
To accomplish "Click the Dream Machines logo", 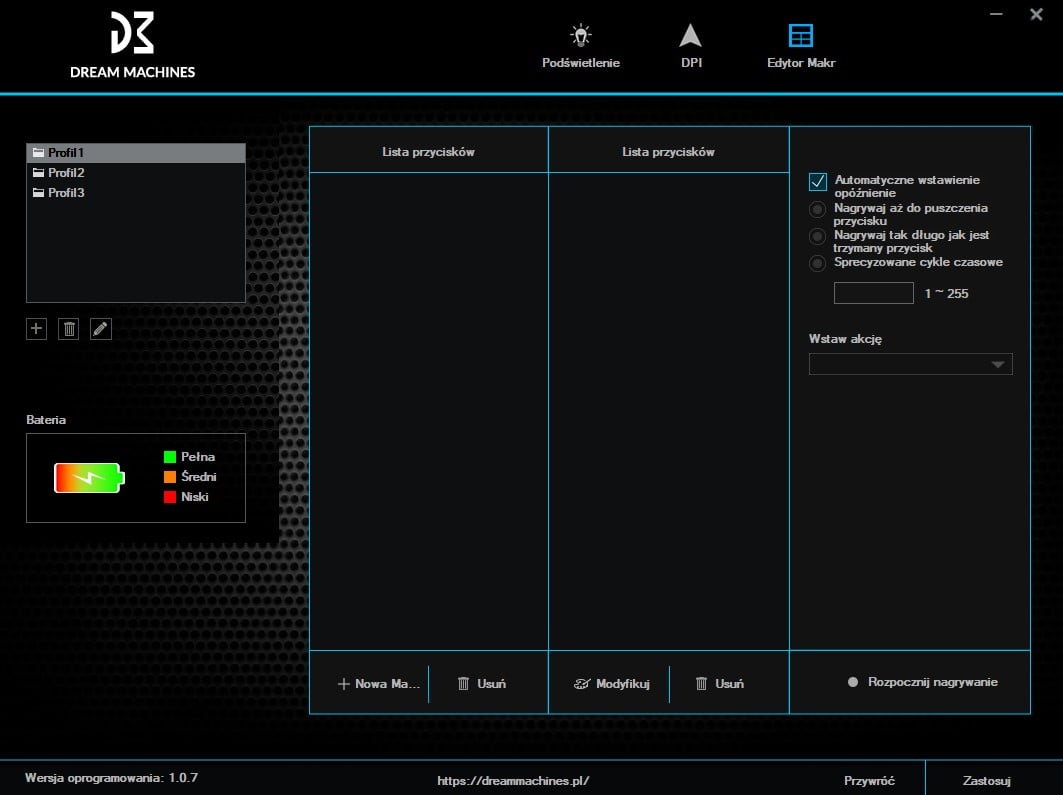I will 132,46.
